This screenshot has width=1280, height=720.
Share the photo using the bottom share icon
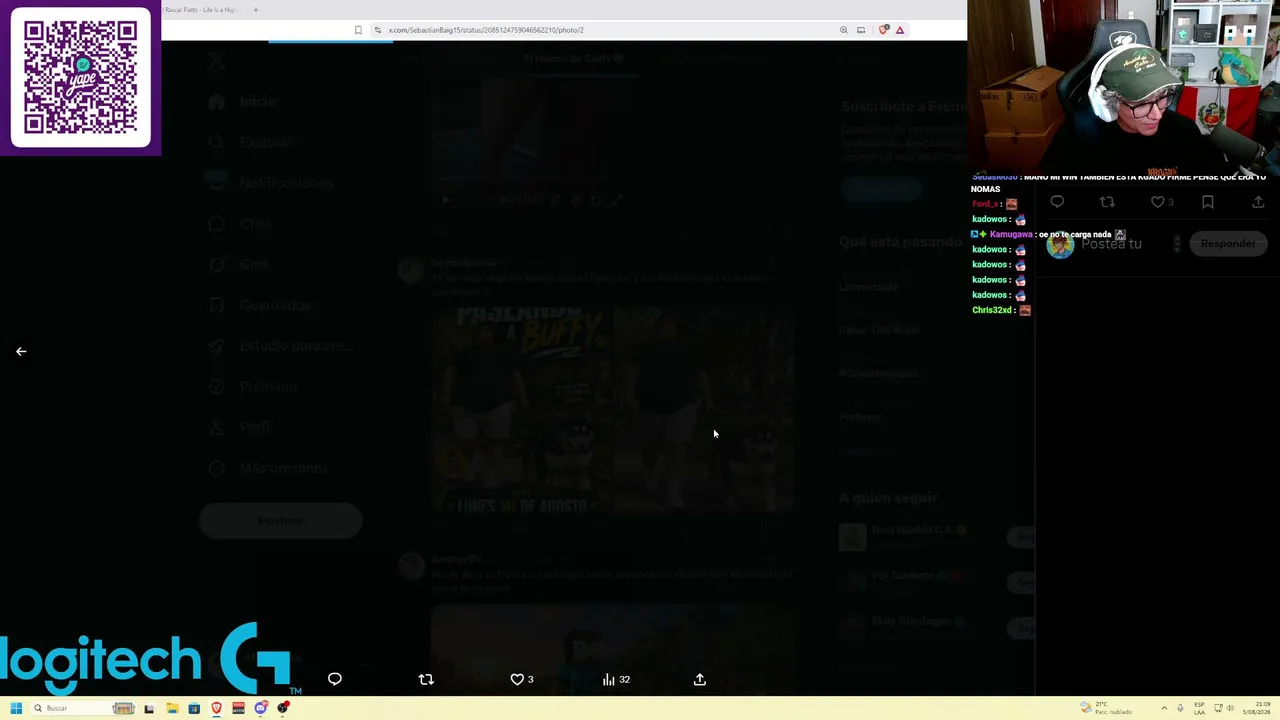(x=700, y=679)
